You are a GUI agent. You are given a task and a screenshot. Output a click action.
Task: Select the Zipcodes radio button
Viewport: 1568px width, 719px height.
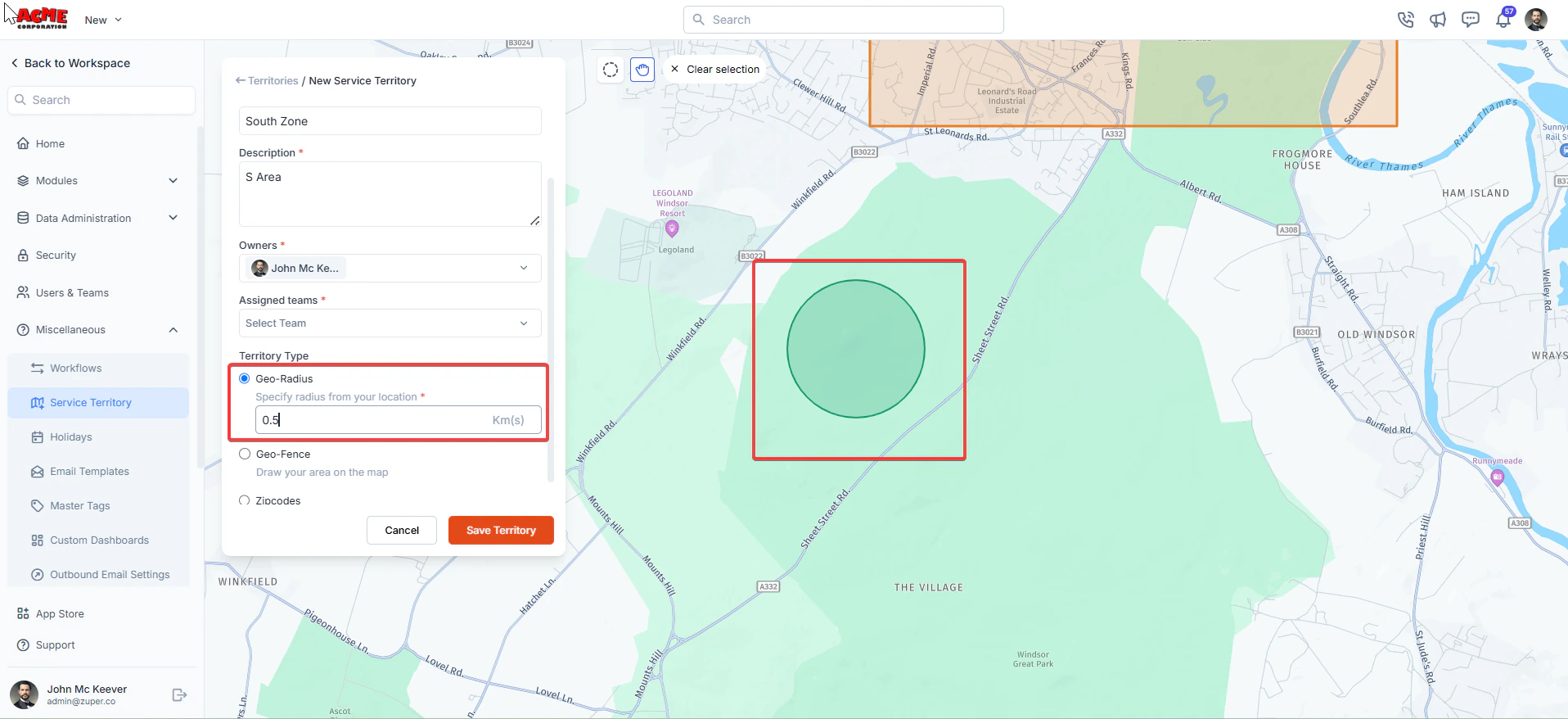pos(245,500)
